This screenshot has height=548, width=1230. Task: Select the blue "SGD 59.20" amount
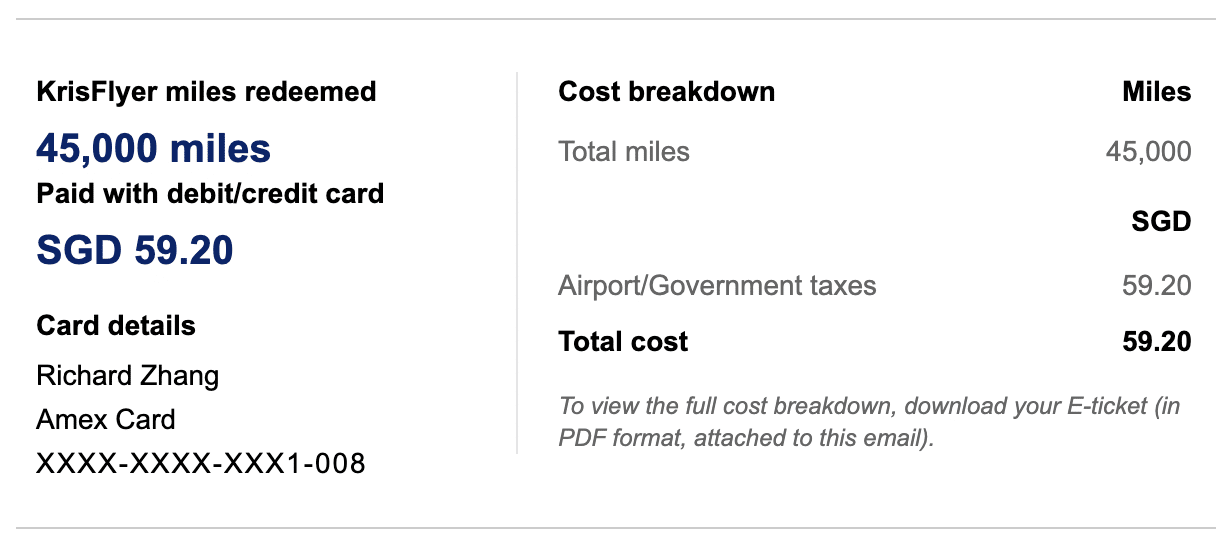coord(135,251)
